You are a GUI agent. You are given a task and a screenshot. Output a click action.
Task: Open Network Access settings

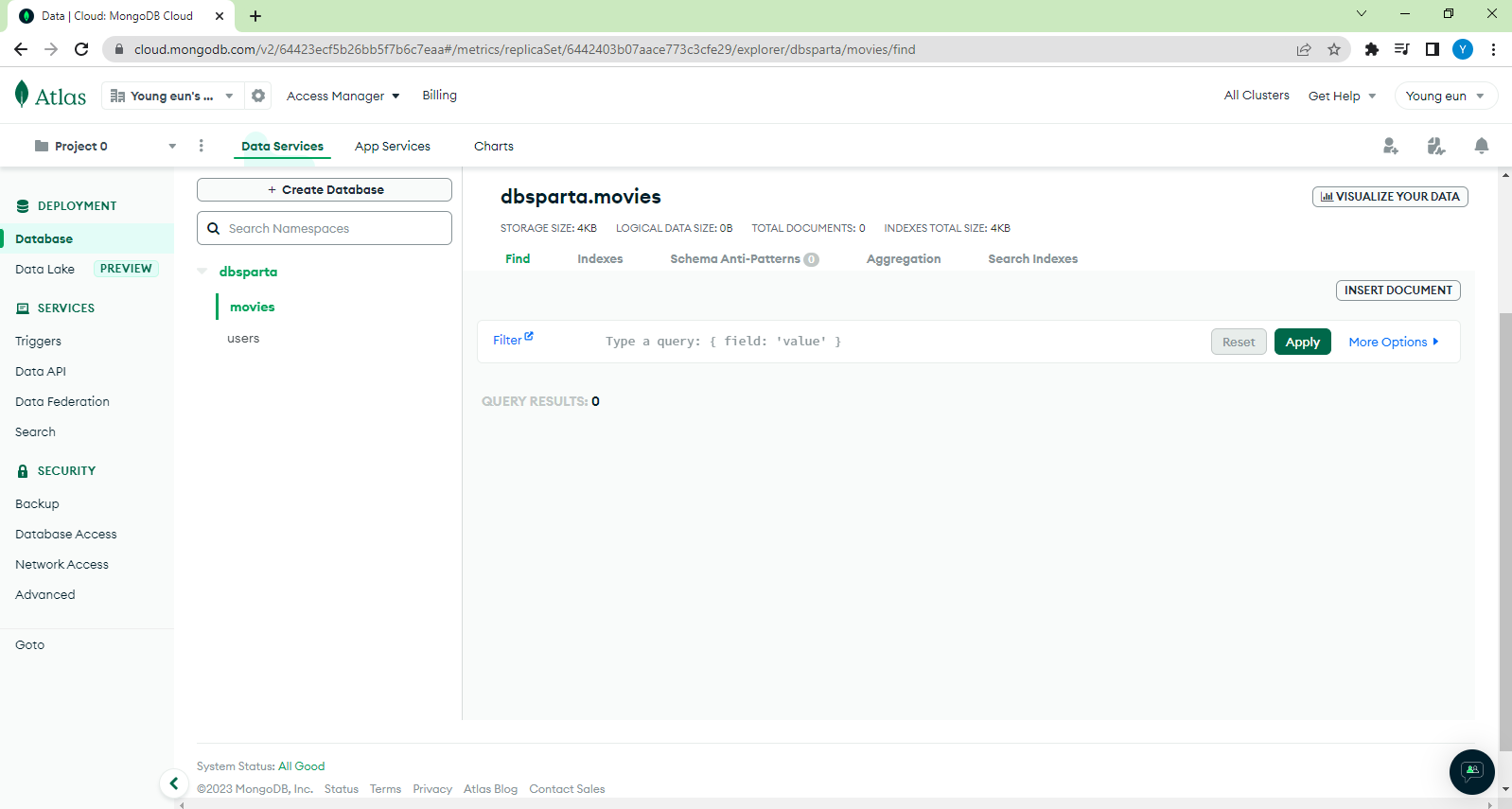62,564
